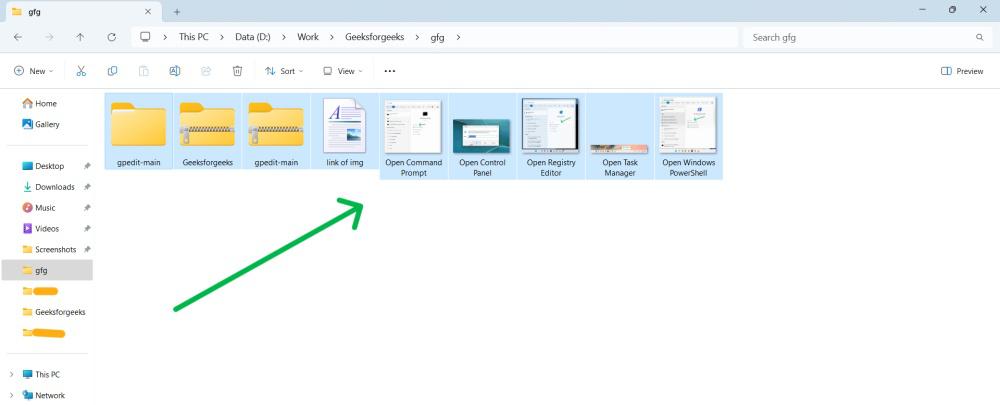
Task: Expand chevron after Work breadcrumb
Action: 332,37
